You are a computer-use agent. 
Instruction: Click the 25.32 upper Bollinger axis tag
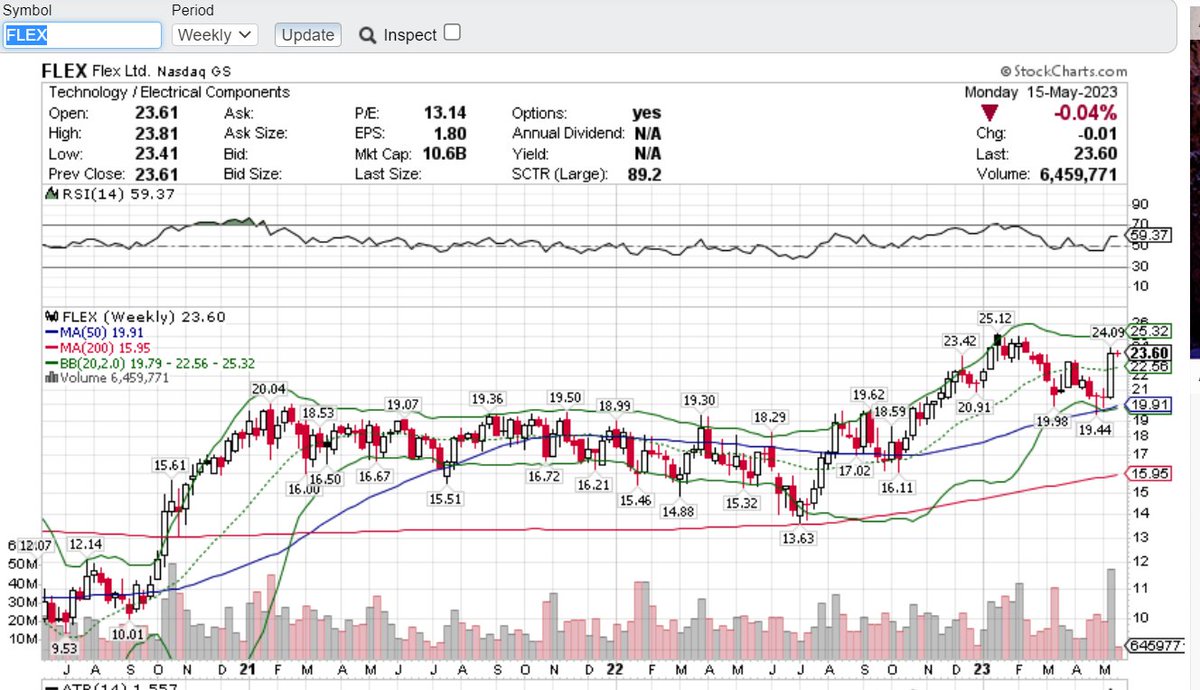pos(1148,331)
